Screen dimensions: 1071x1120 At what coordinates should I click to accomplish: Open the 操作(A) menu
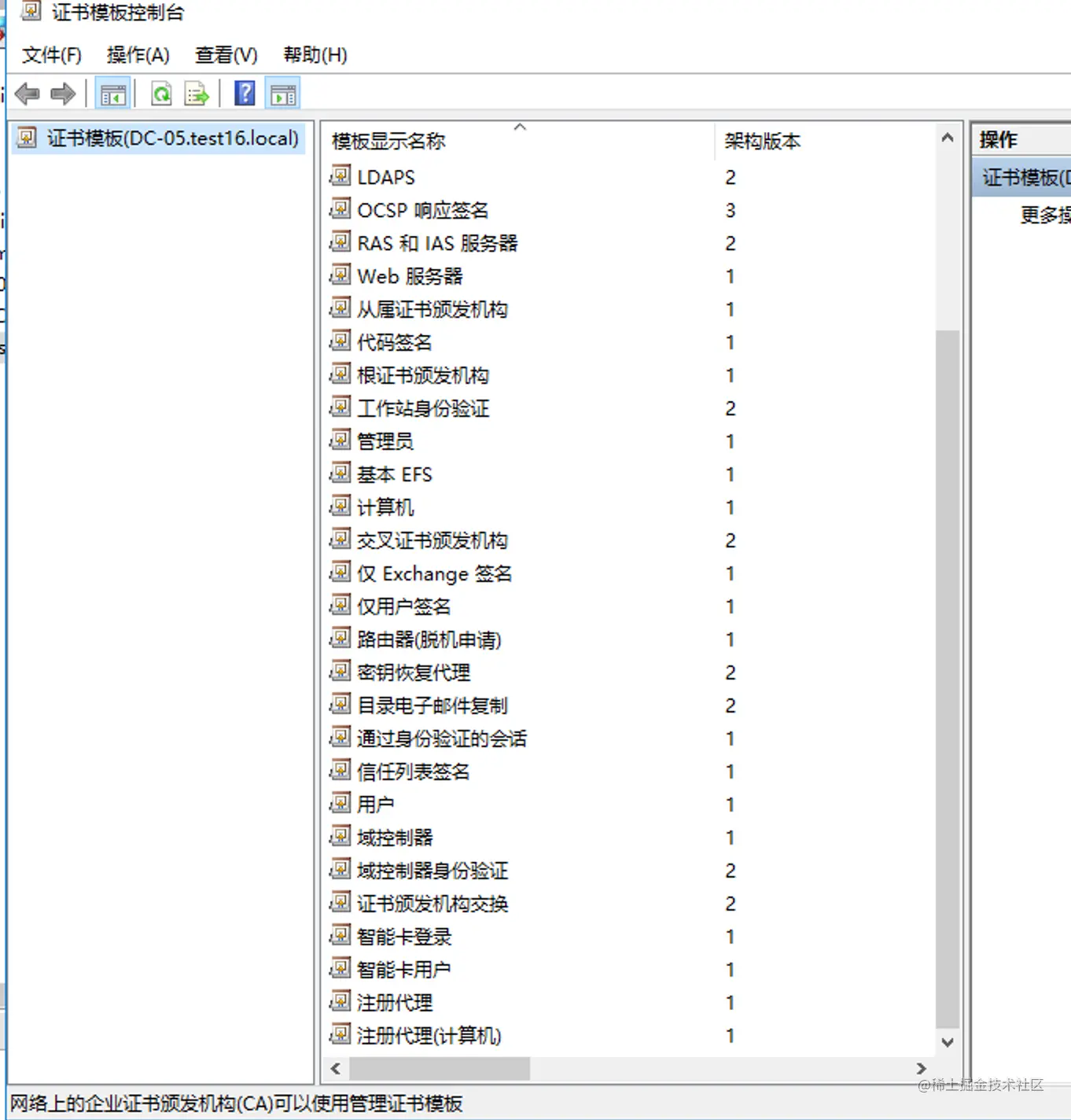tap(138, 55)
